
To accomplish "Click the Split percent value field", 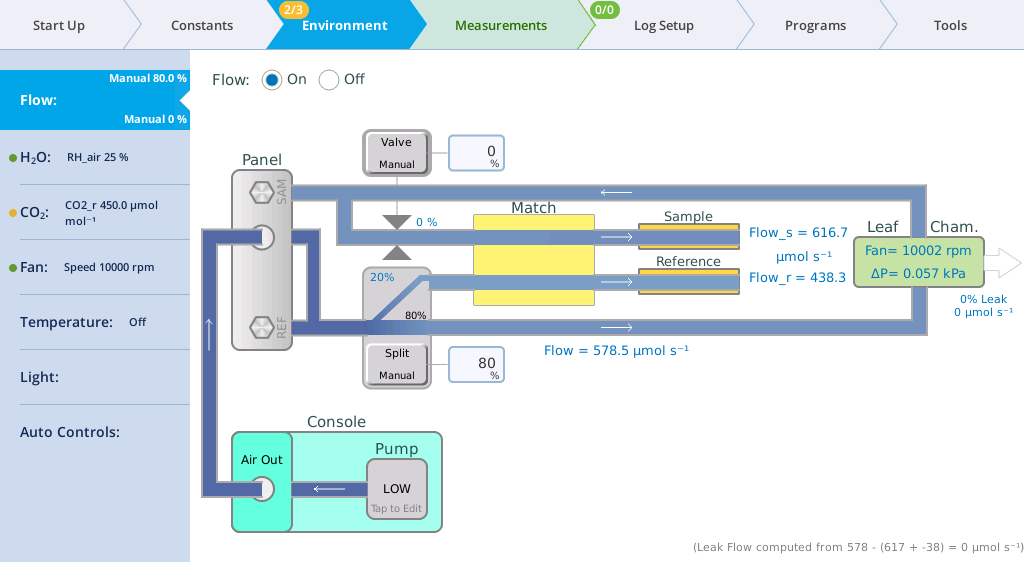I will pos(477,364).
